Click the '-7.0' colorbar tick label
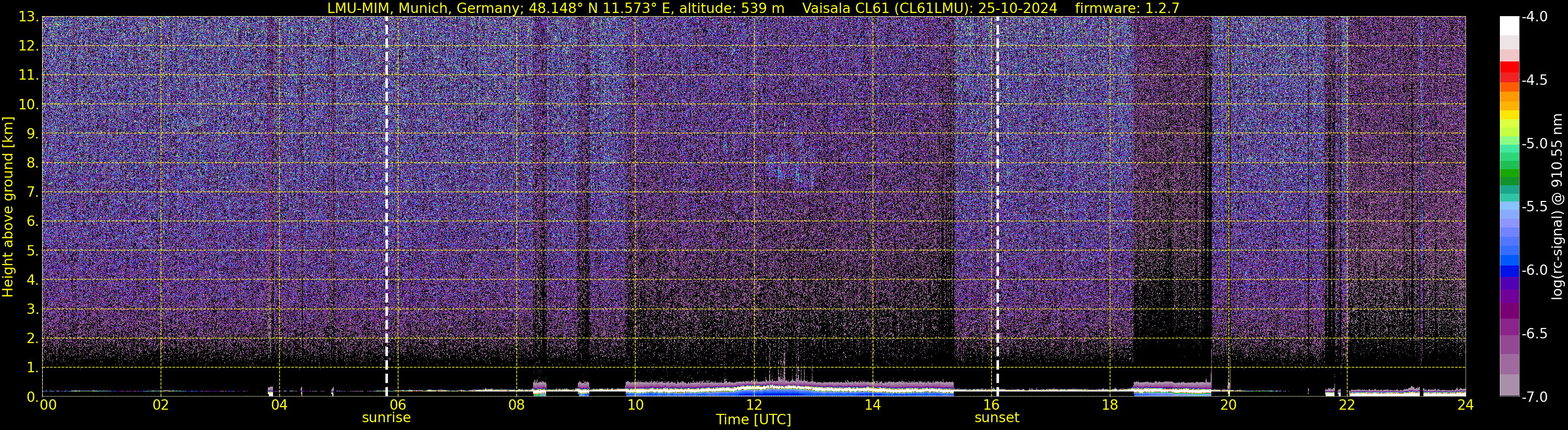 pos(1534,397)
